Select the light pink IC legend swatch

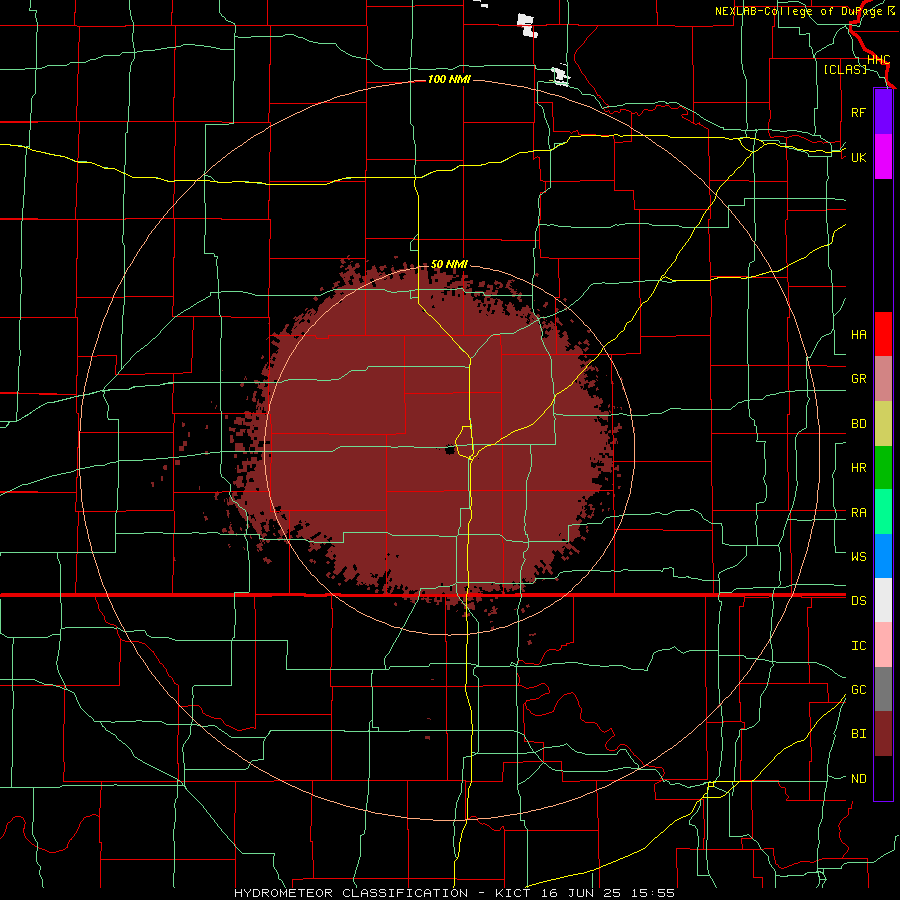tap(883, 645)
